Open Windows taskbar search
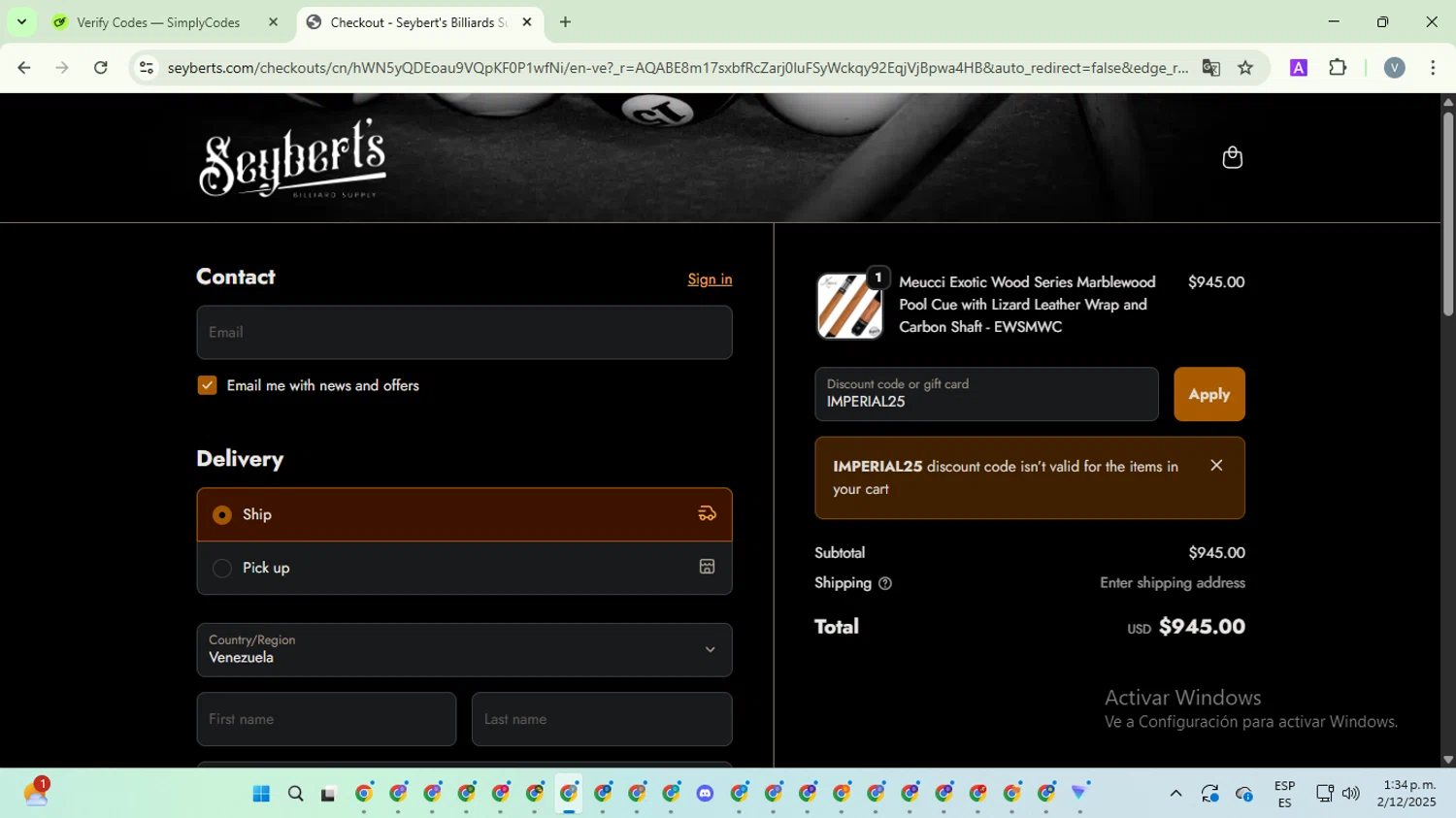1456x818 pixels. (x=295, y=794)
